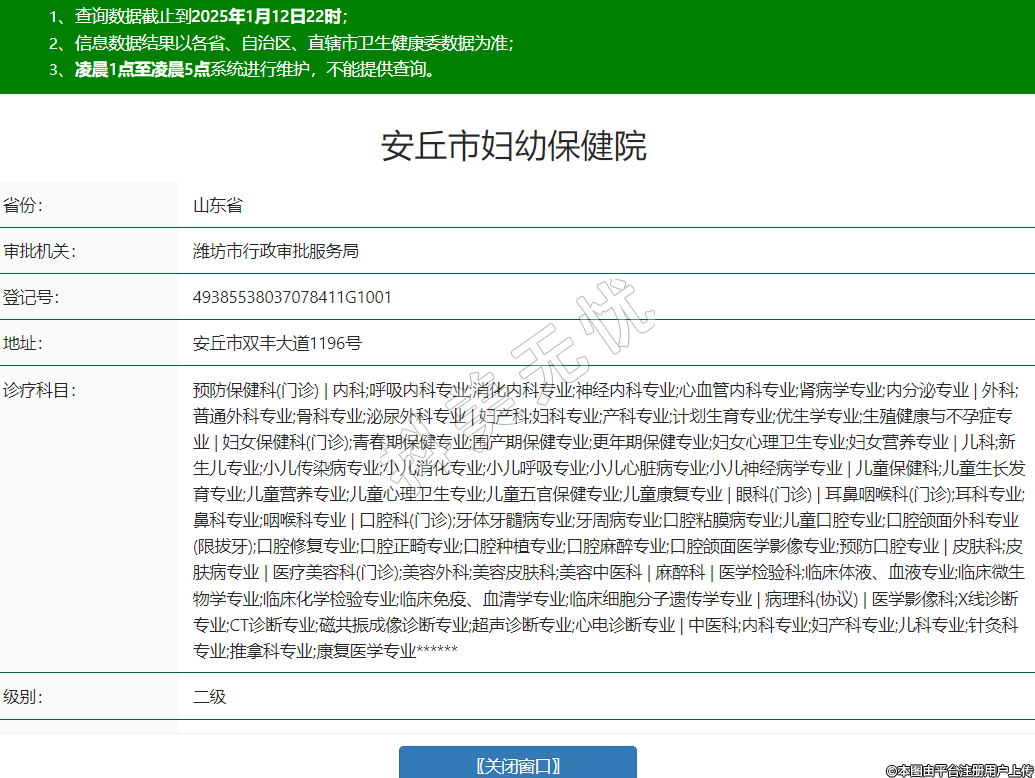
Task: Click the registration number 49385538037078411G1001
Action: (292, 297)
